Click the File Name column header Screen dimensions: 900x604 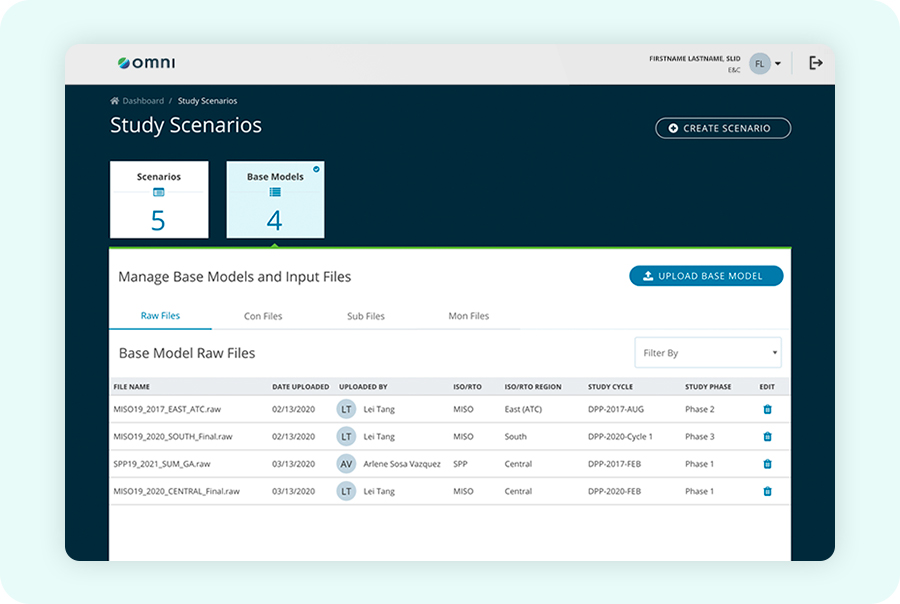click(131, 387)
